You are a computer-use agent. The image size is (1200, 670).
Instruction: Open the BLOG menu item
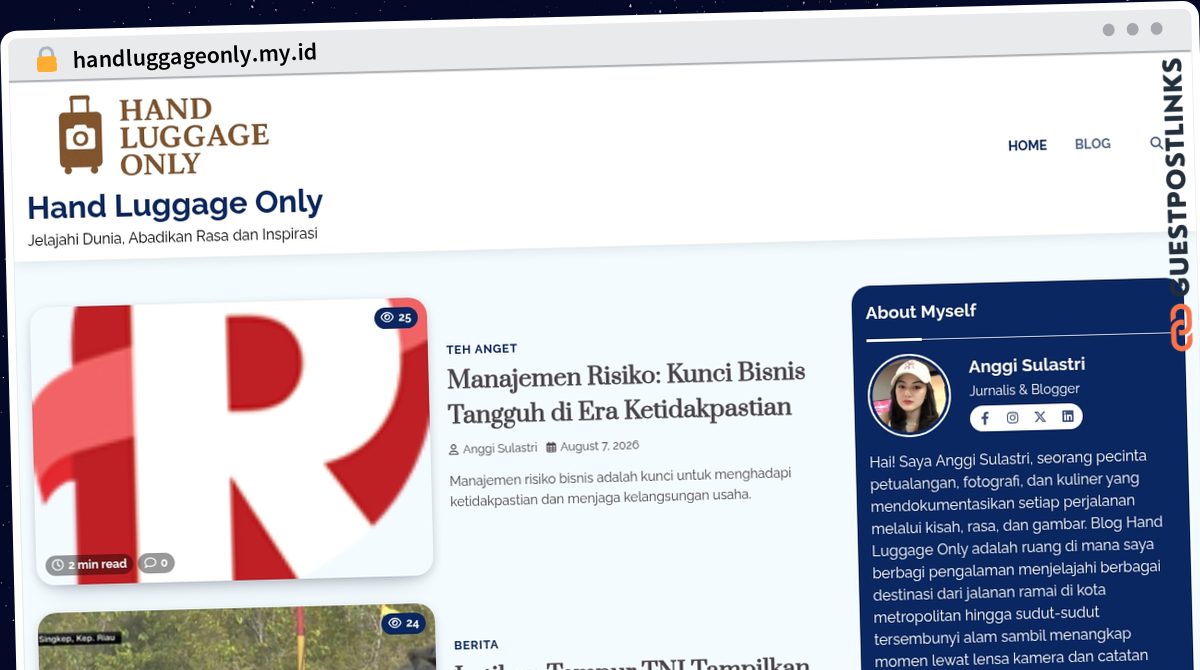1092,144
